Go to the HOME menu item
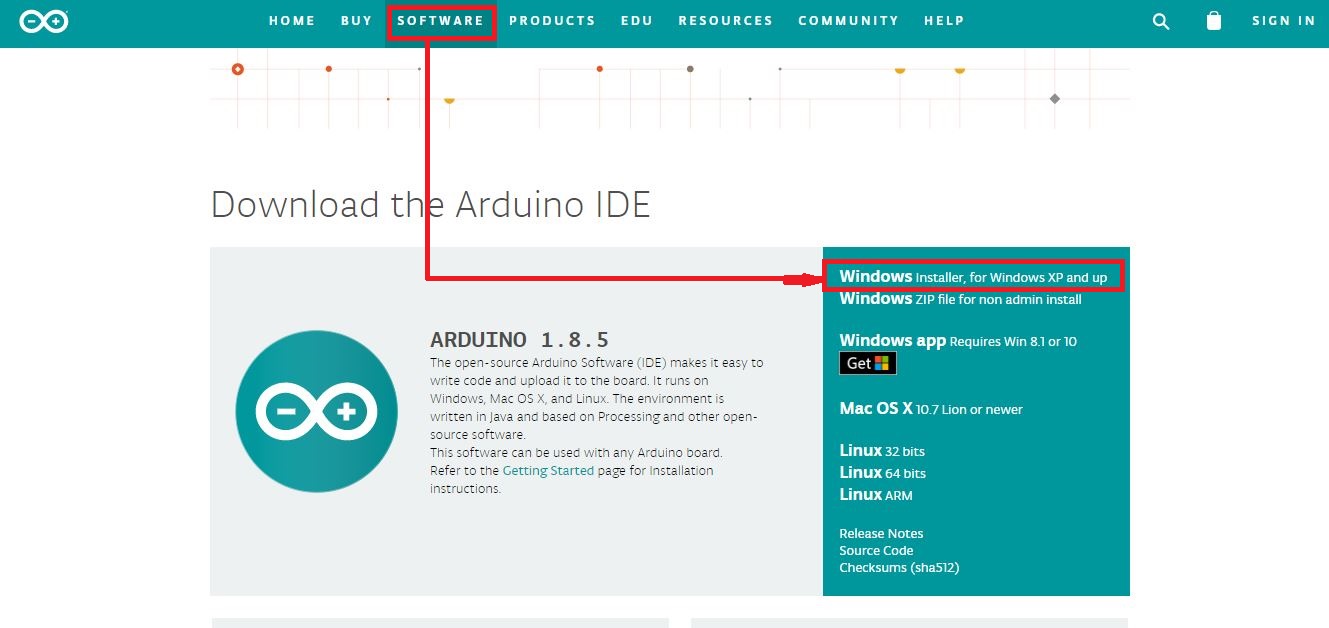This screenshot has height=628, width=1329. [x=292, y=20]
